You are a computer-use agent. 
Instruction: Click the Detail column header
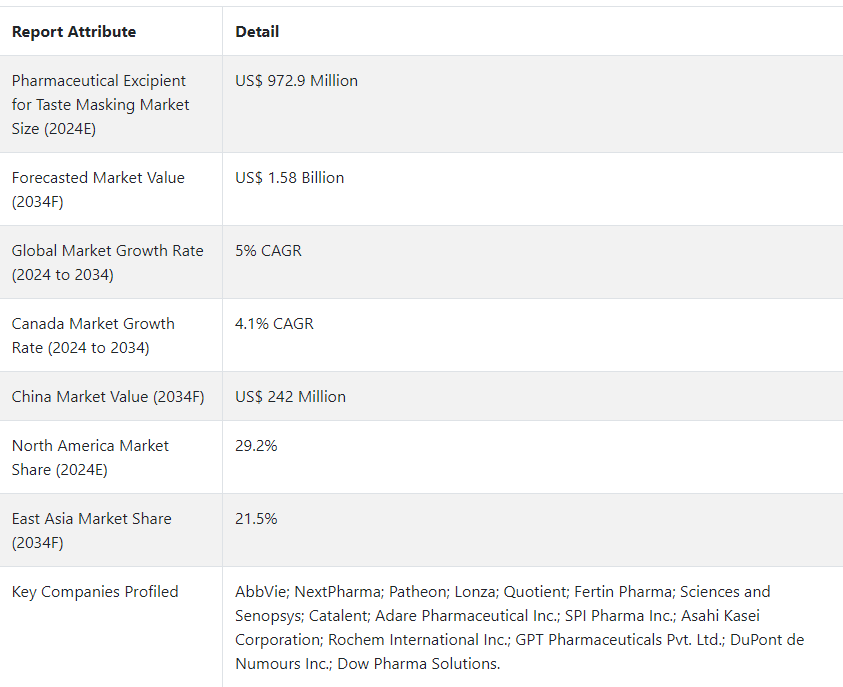pyautogui.click(x=257, y=32)
